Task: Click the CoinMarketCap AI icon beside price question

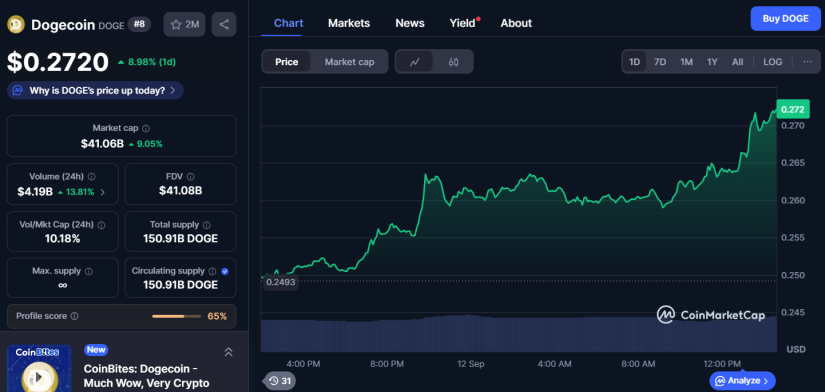Action: (x=18, y=91)
